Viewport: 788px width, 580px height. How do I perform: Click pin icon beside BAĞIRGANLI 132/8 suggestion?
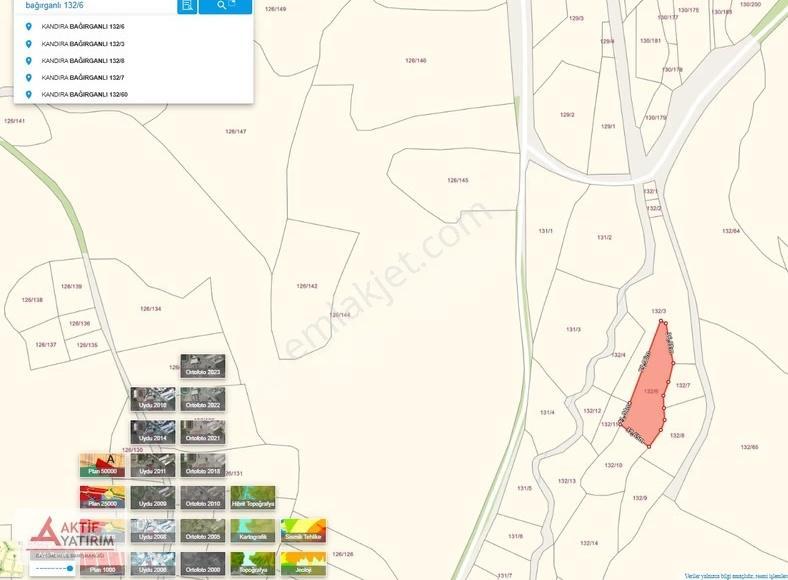coord(29,61)
